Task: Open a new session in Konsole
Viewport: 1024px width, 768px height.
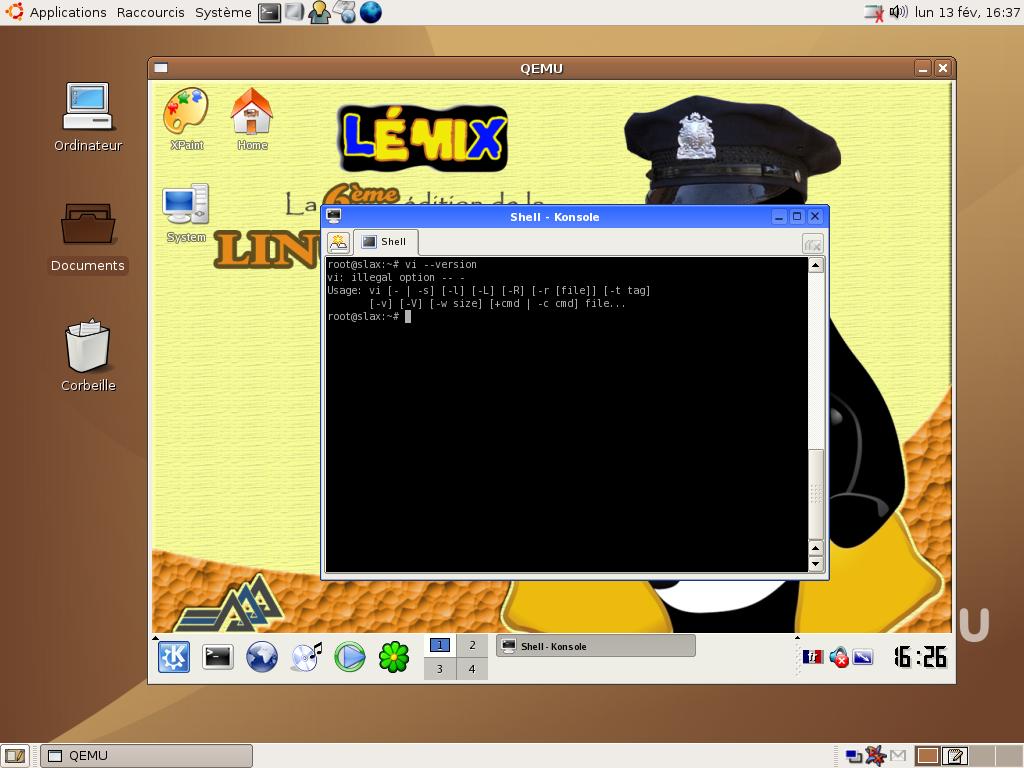Action: [338, 242]
